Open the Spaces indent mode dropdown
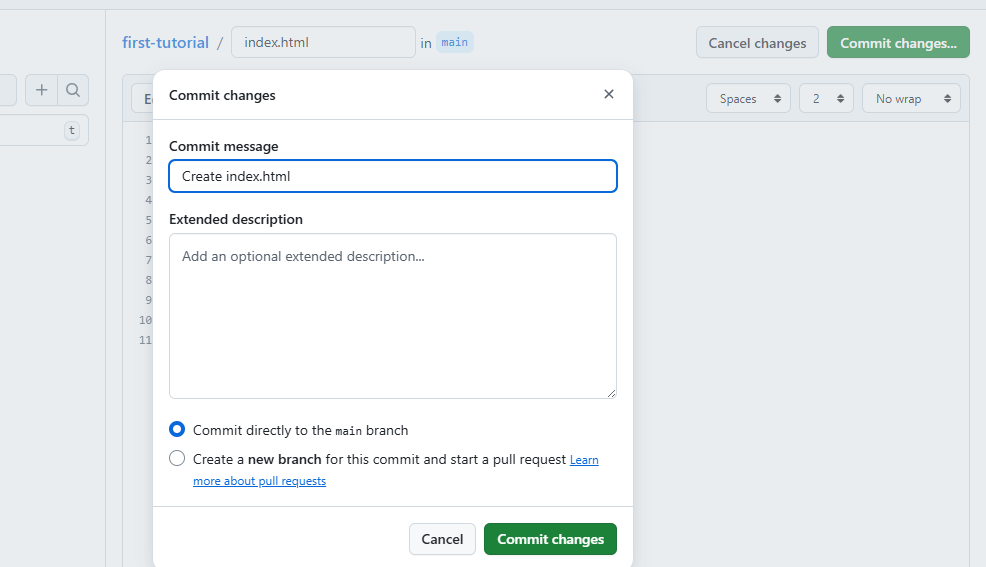The height and width of the screenshot is (567, 986). click(748, 99)
